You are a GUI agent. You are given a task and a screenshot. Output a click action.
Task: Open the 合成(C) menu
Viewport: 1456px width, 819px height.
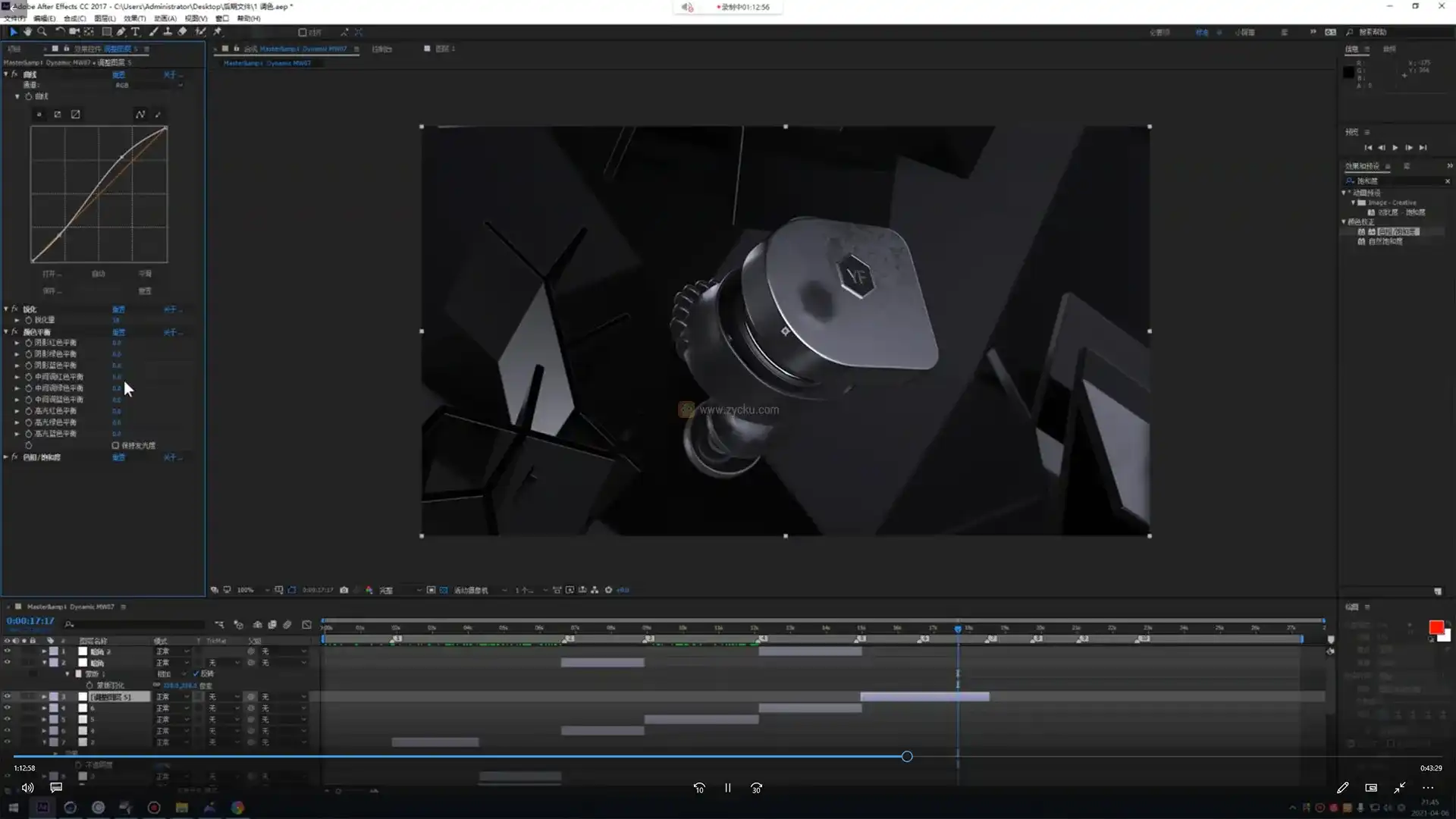coord(74,18)
